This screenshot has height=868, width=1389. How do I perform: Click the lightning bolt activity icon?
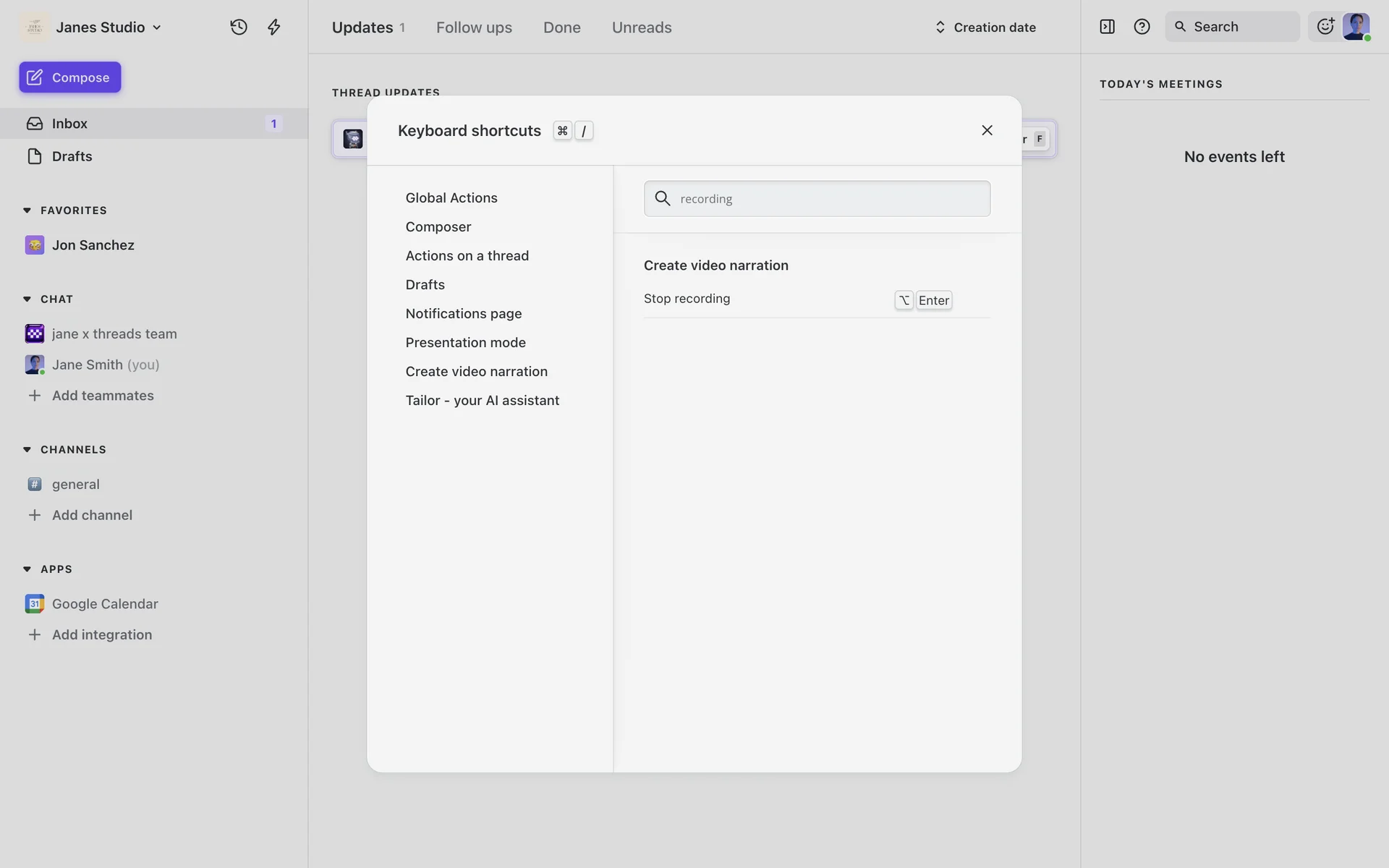(x=273, y=27)
